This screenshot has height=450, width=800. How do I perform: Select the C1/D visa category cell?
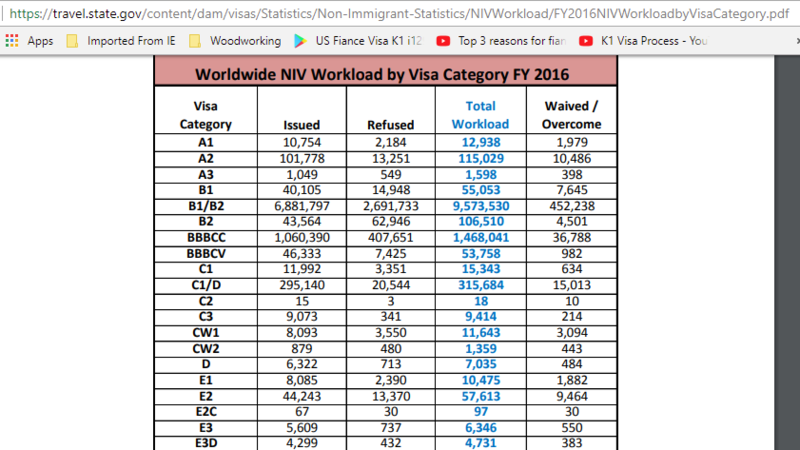205,286
